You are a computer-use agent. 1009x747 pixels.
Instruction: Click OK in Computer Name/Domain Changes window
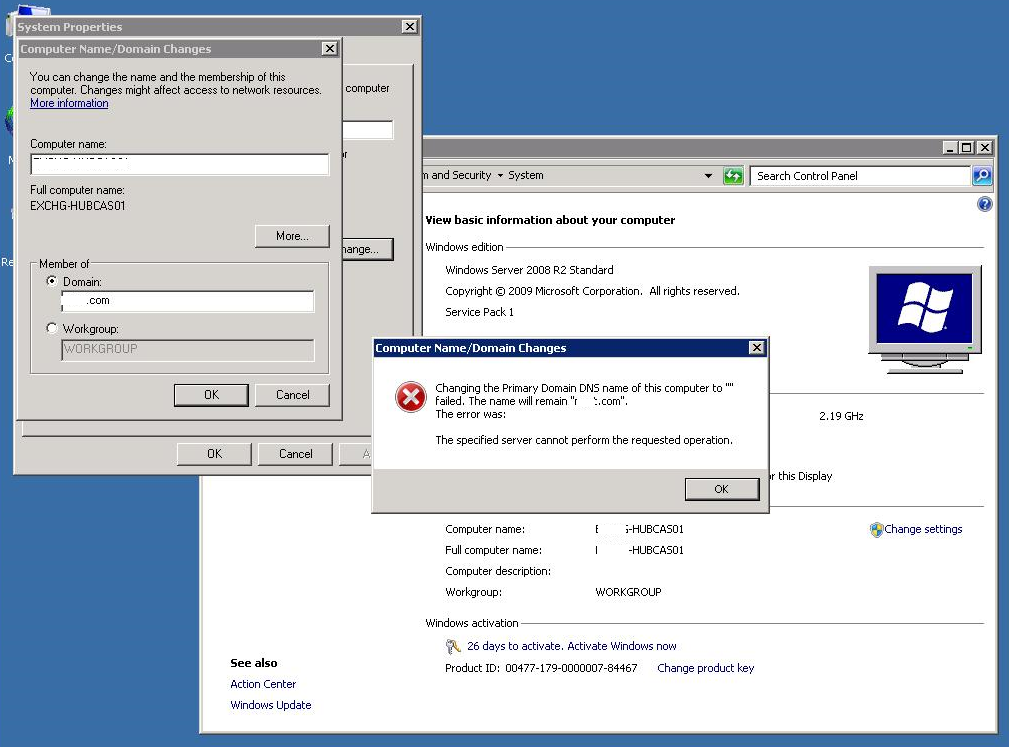click(211, 395)
